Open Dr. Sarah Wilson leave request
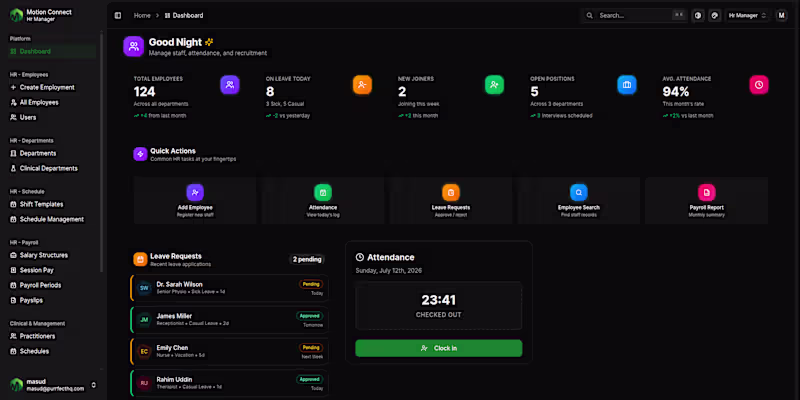Screen dimensions: 800x400 (230, 288)
